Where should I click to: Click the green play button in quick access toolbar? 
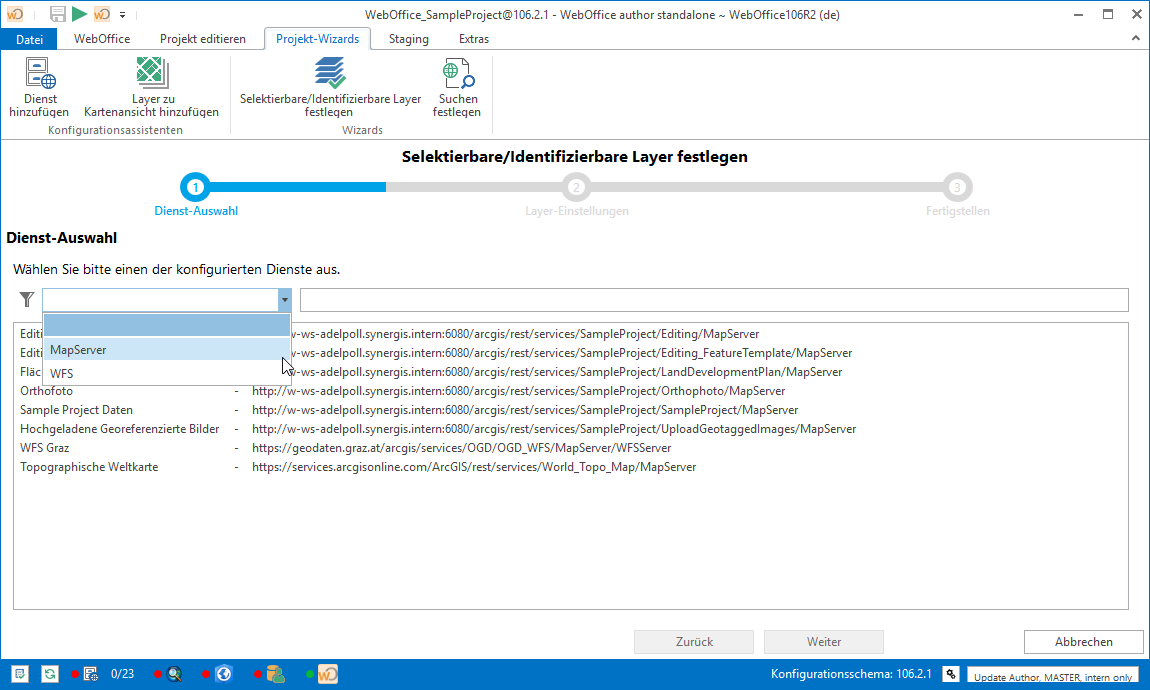79,14
